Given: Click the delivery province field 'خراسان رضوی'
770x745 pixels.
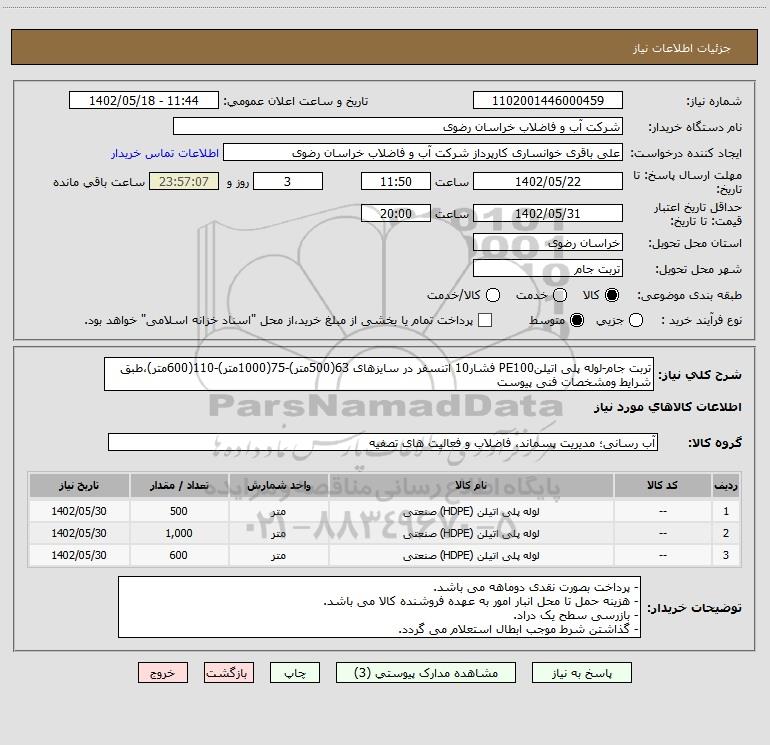Looking at the screenshot, I should click(x=548, y=243).
